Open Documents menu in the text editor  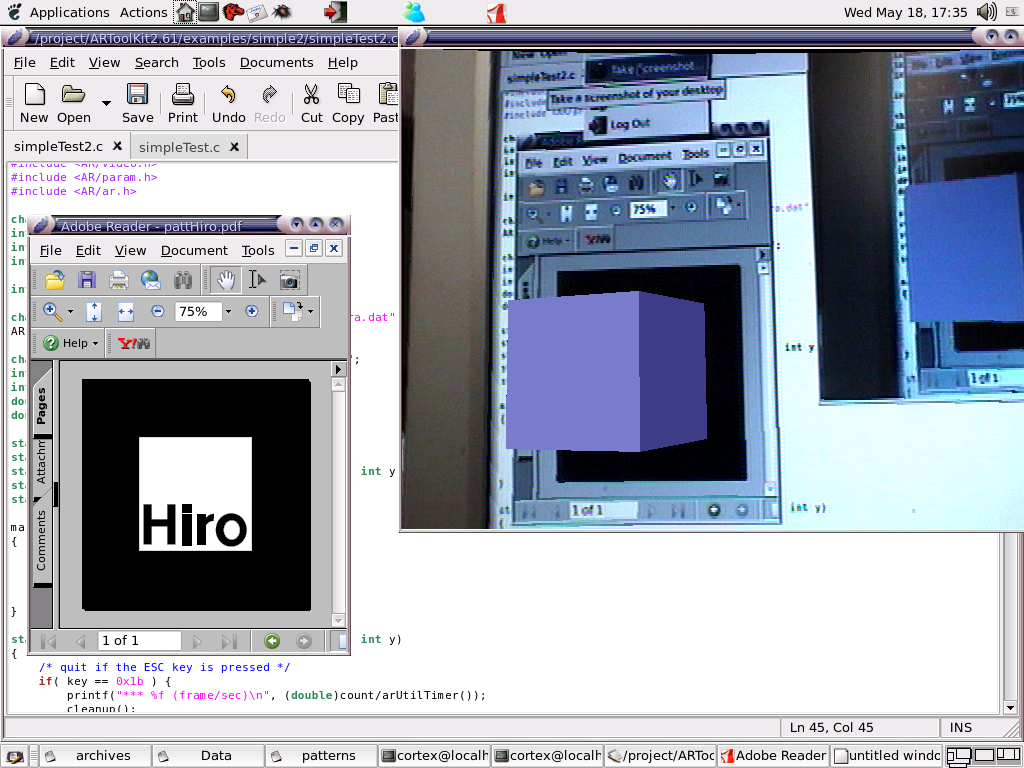coord(276,63)
